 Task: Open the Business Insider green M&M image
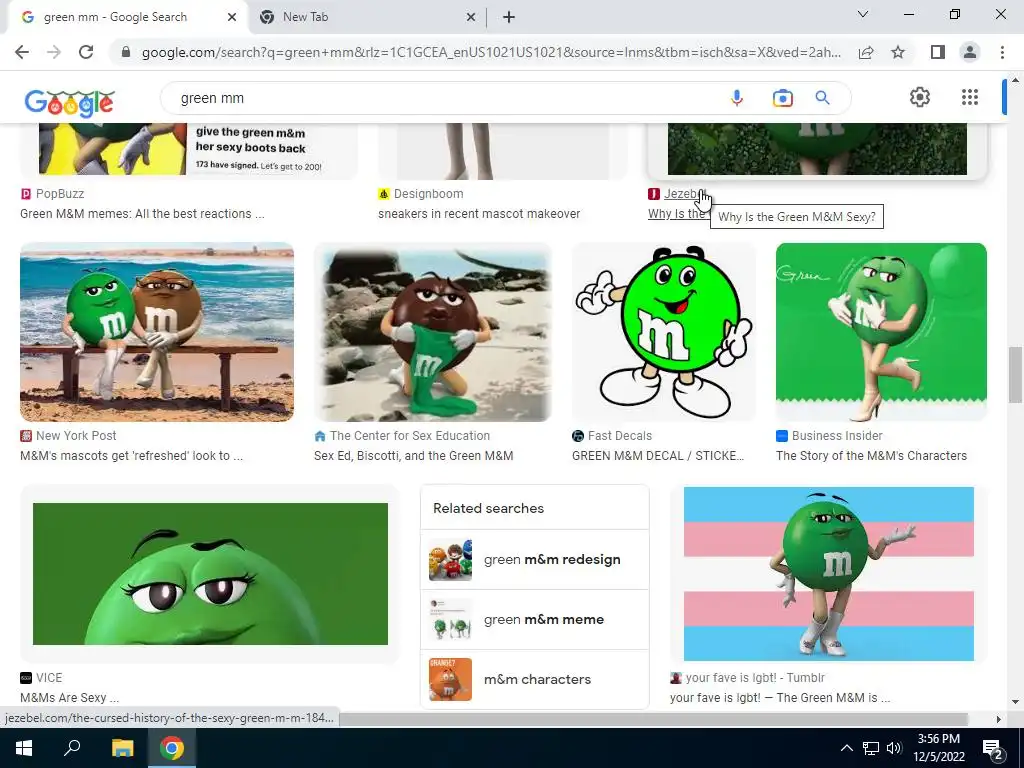click(x=881, y=332)
